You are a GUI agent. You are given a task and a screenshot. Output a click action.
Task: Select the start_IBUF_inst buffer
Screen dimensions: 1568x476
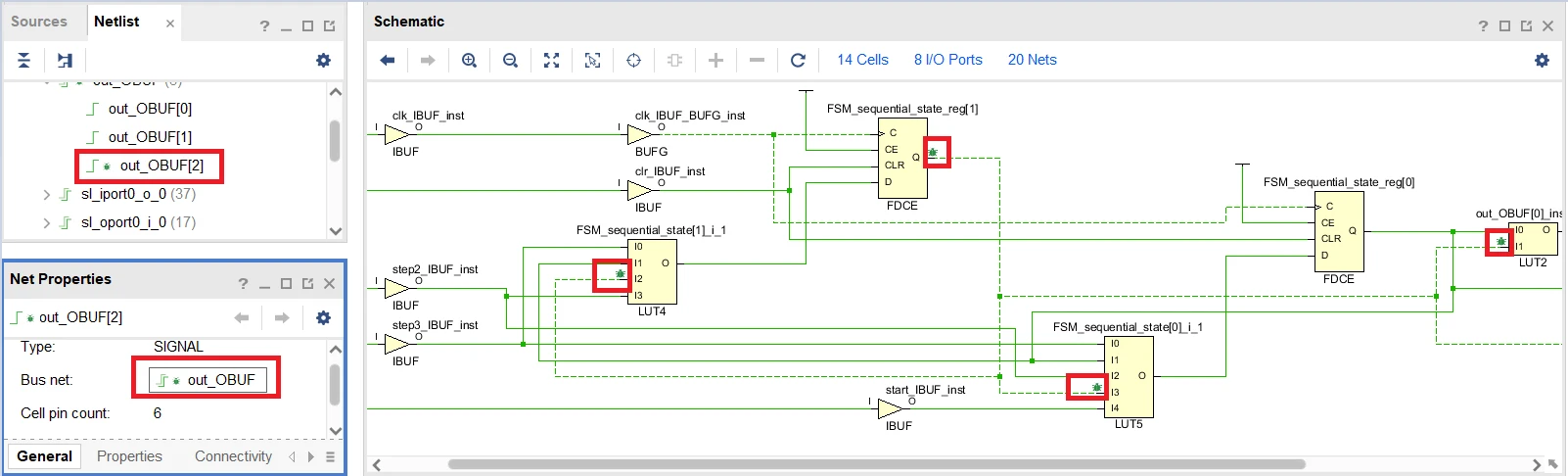[x=891, y=408]
